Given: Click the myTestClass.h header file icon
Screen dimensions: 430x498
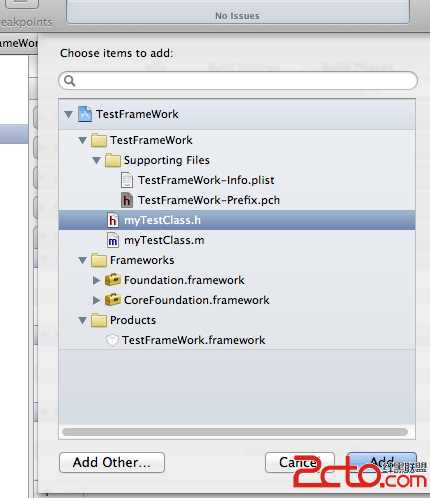Looking at the screenshot, I should (x=113, y=220).
